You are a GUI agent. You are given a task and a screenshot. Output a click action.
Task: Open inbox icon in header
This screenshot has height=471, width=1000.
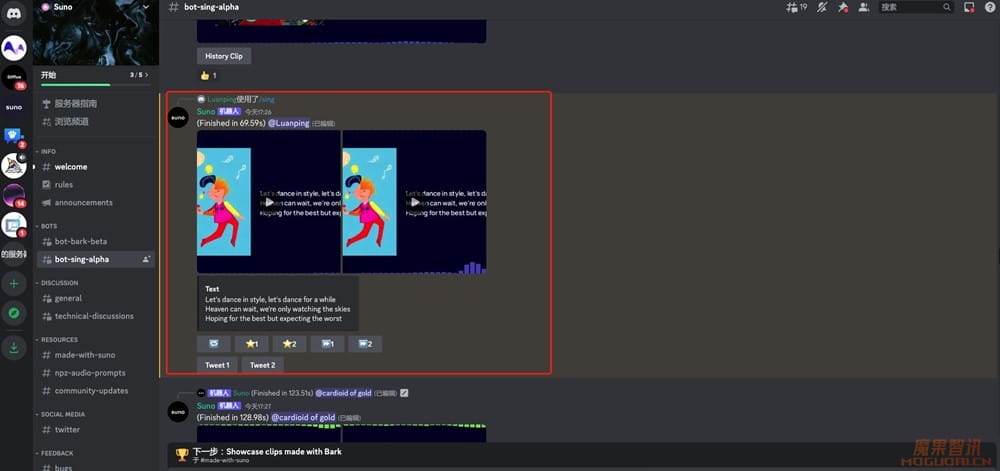(969, 7)
